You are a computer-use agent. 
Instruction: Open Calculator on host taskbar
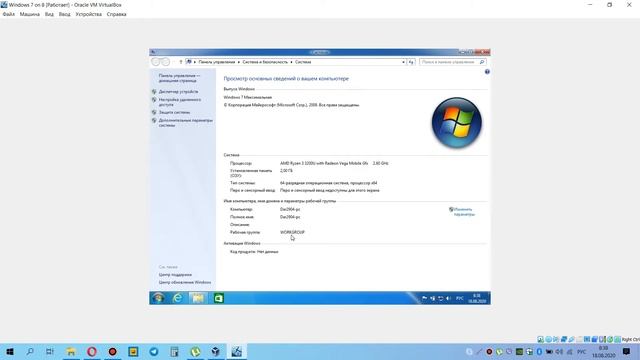(x=175, y=351)
